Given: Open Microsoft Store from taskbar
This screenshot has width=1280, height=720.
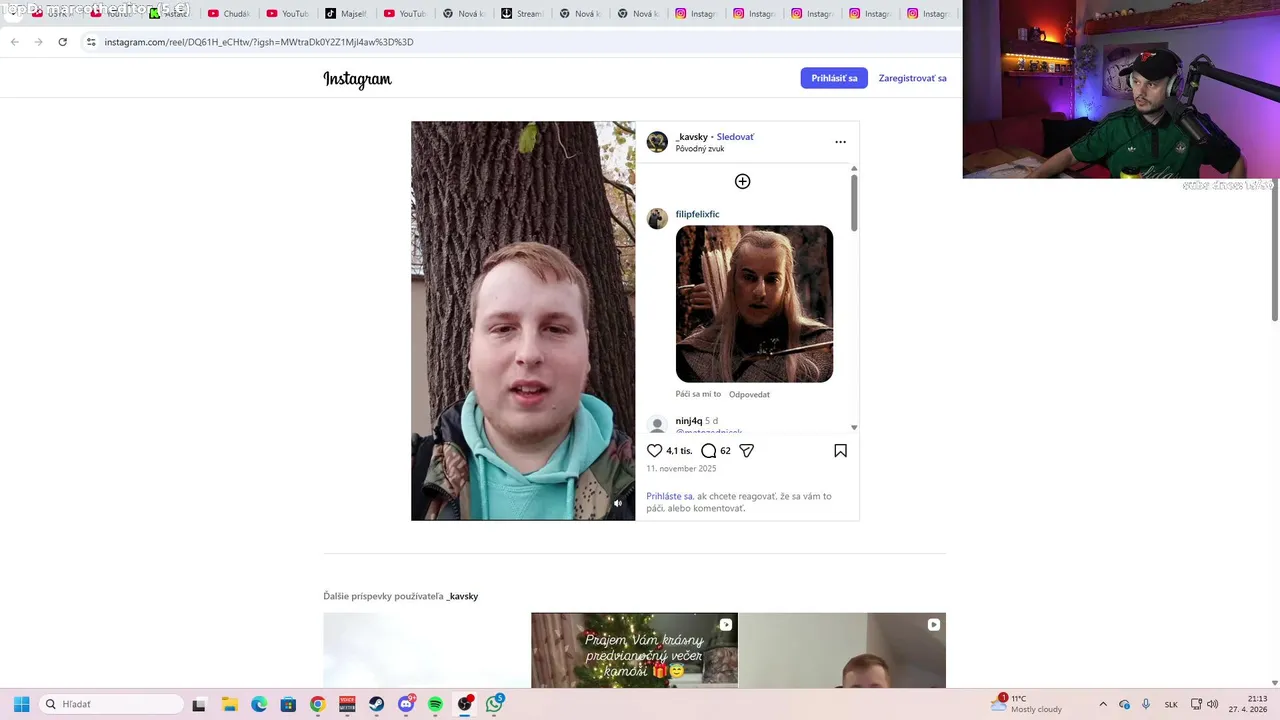Looking at the screenshot, I should (x=288, y=704).
